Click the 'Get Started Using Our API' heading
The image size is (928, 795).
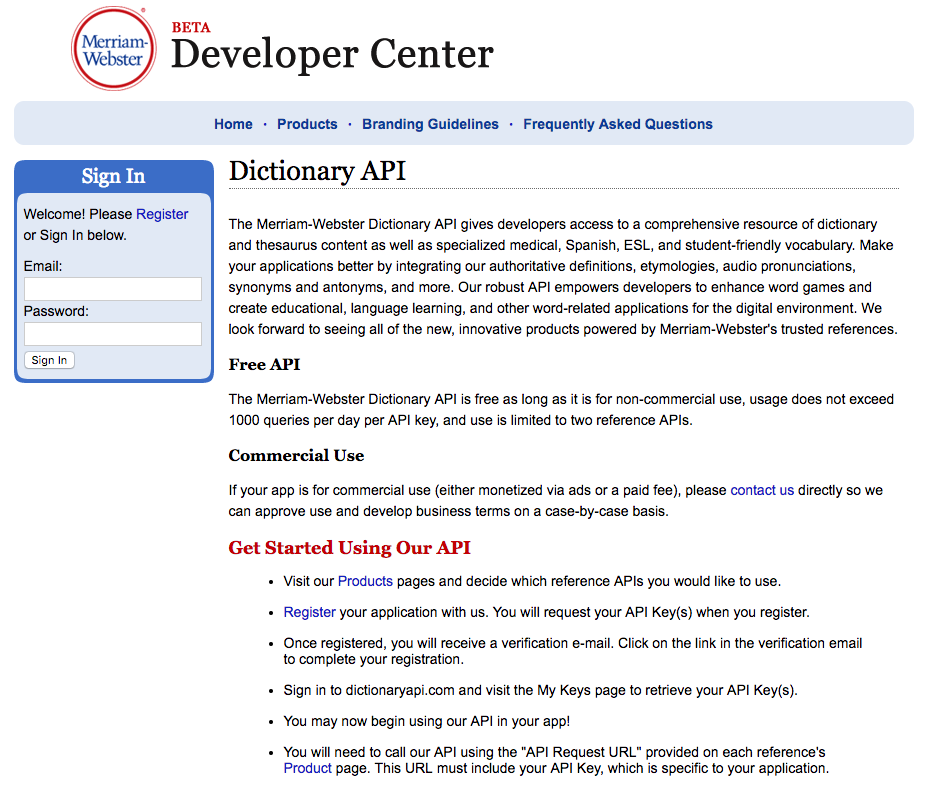[x=350, y=548]
